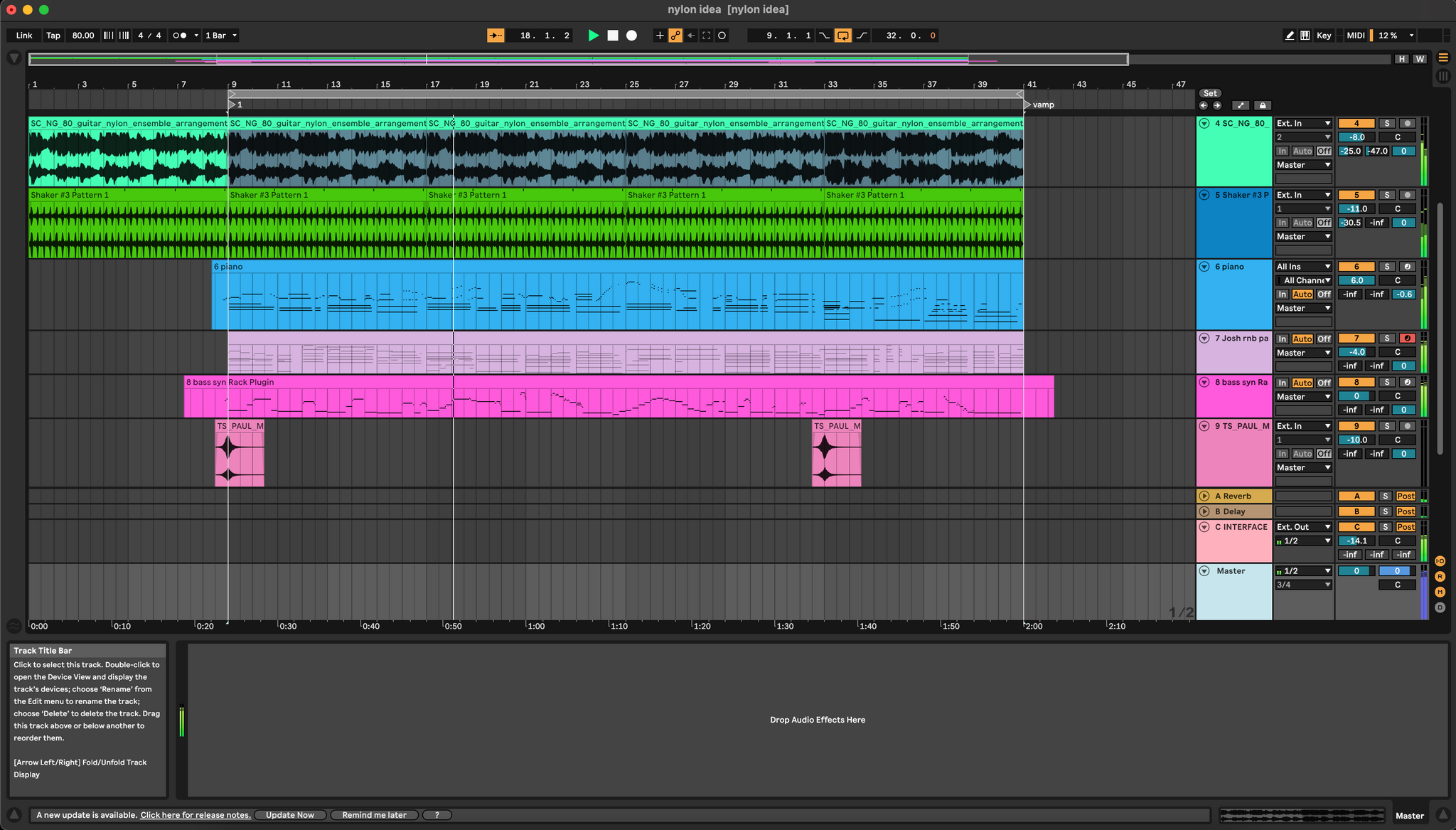This screenshot has height=830, width=1456.
Task: Toggle Lock Envelopes padlock icon
Action: pyautogui.click(x=1263, y=105)
